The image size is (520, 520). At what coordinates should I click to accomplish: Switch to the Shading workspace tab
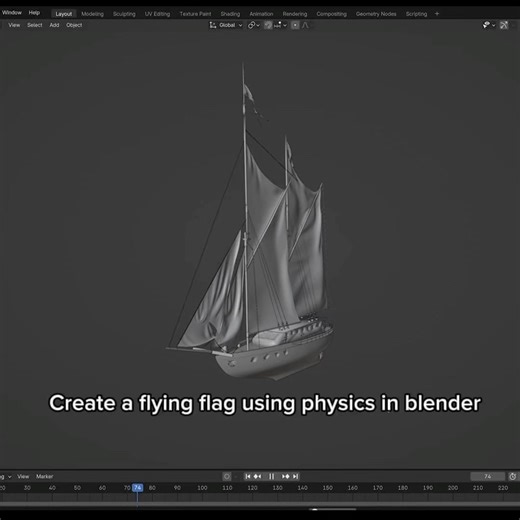pos(230,14)
